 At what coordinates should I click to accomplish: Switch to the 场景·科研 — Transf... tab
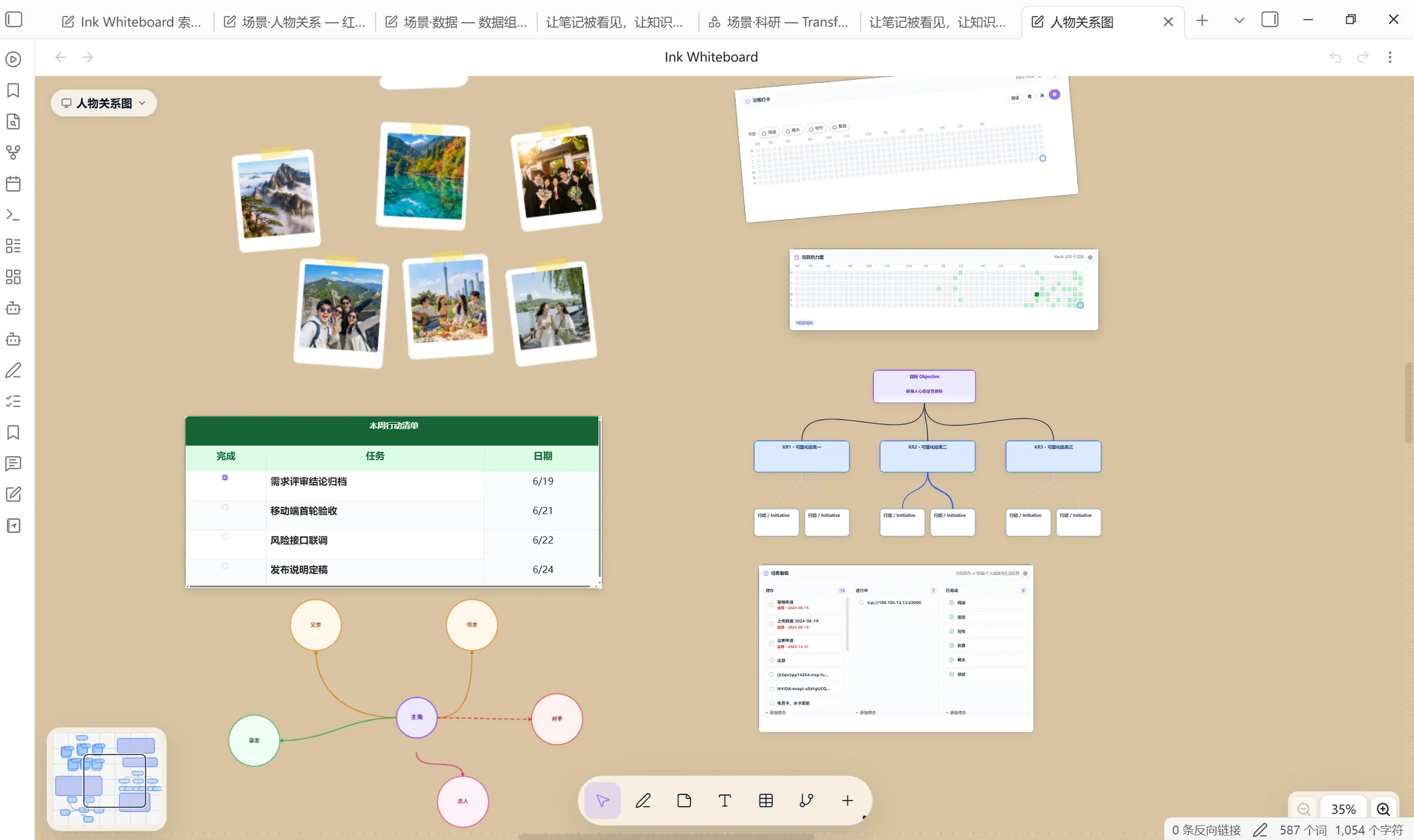(x=779, y=22)
